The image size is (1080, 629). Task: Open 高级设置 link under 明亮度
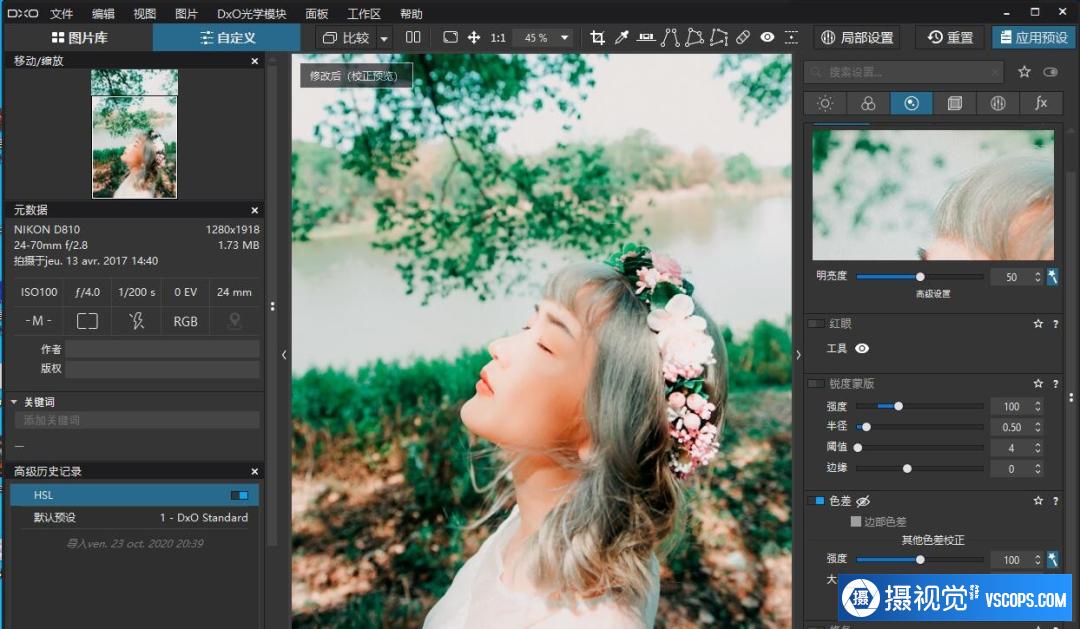pos(933,293)
